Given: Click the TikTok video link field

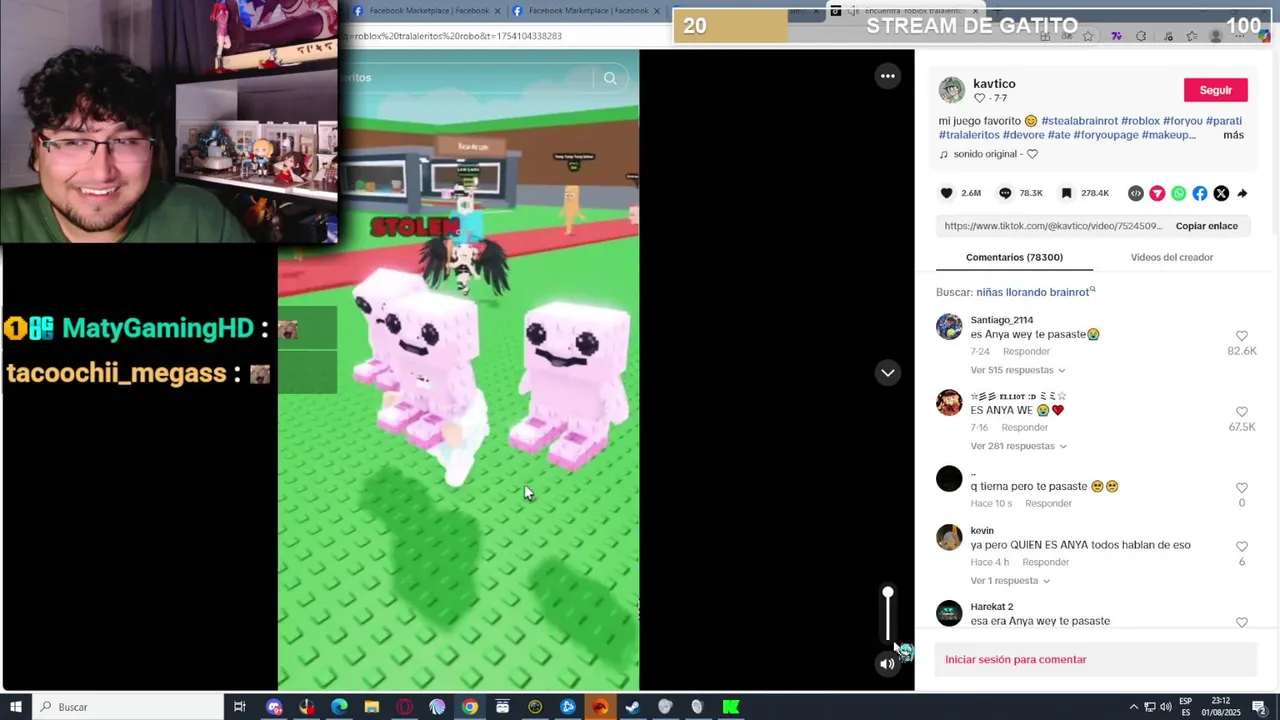Looking at the screenshot, I should pos(1054,226).
